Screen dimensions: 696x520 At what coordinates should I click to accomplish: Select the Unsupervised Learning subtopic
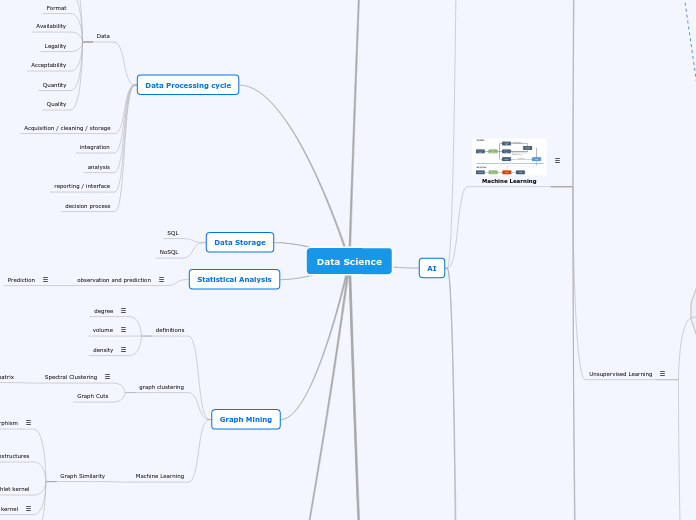click(x=621, y=374)
